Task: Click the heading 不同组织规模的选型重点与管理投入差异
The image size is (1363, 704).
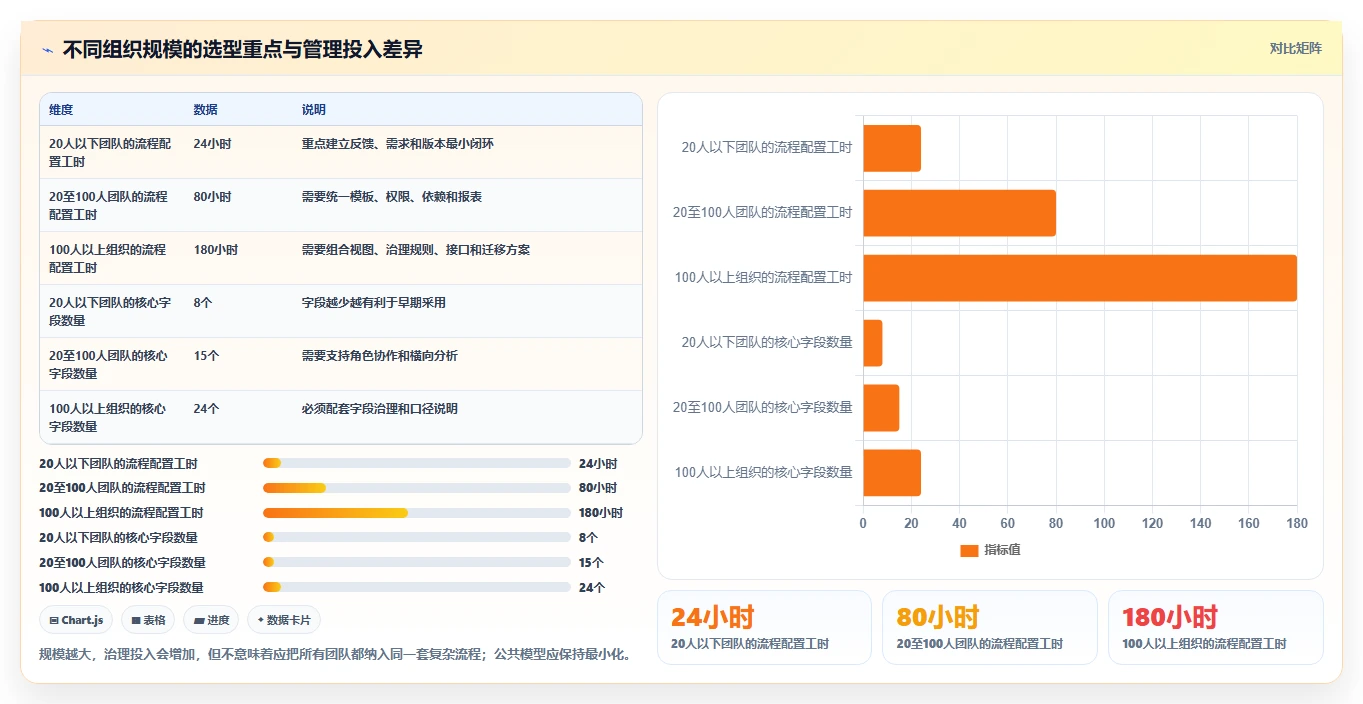Action: (242, 50)
